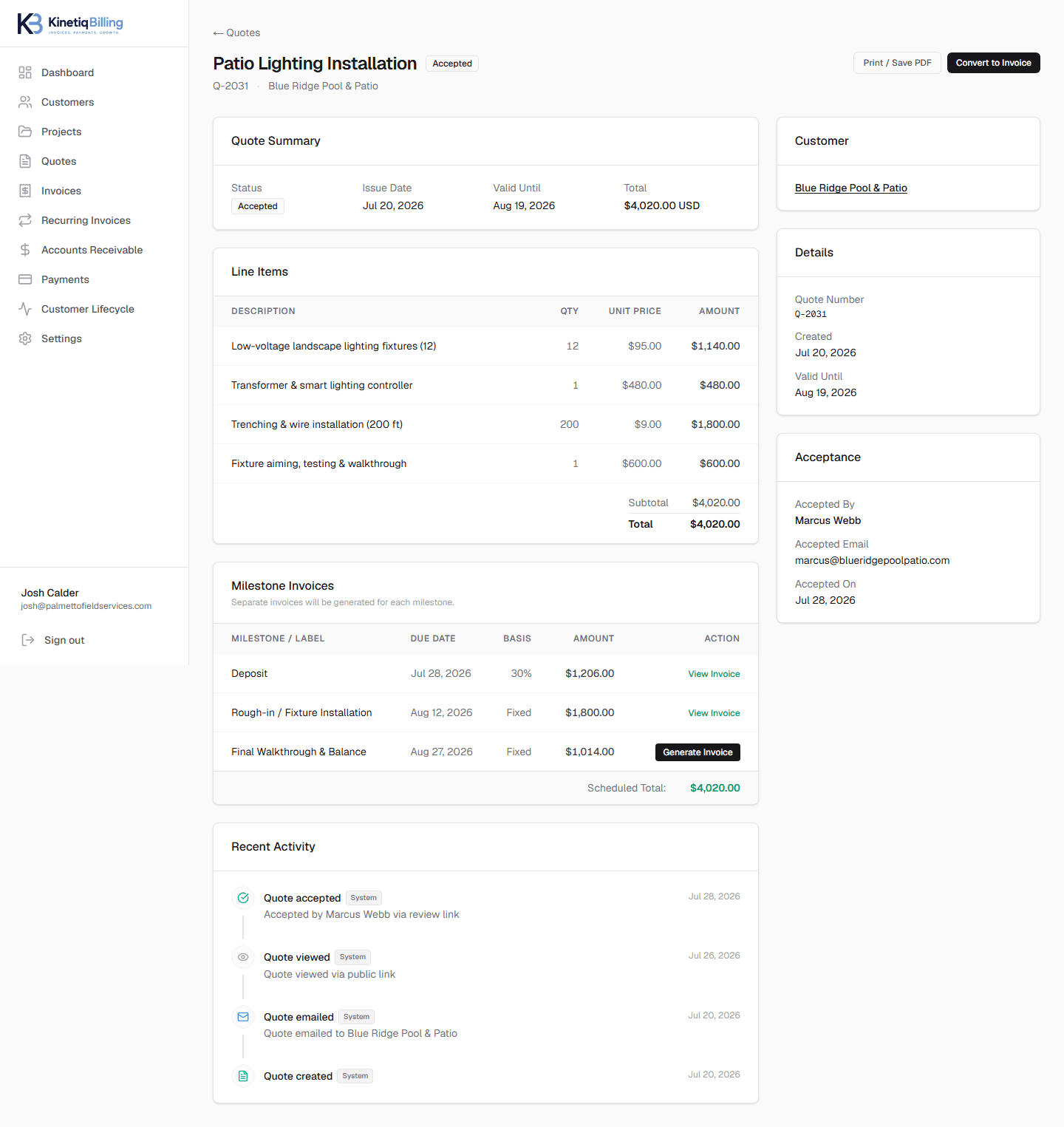The image size is (1064, 1127).
Task: Click the Recurring Invoices repeat icon
Action: click(x=25, y=220)
